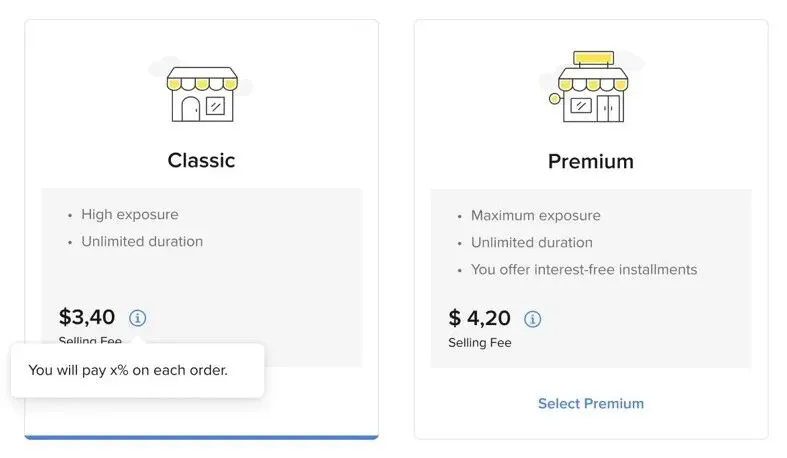Select Premium plan link
Viewport: 787px width, 458px height.
pyautogui.click(x=591, y=404)
